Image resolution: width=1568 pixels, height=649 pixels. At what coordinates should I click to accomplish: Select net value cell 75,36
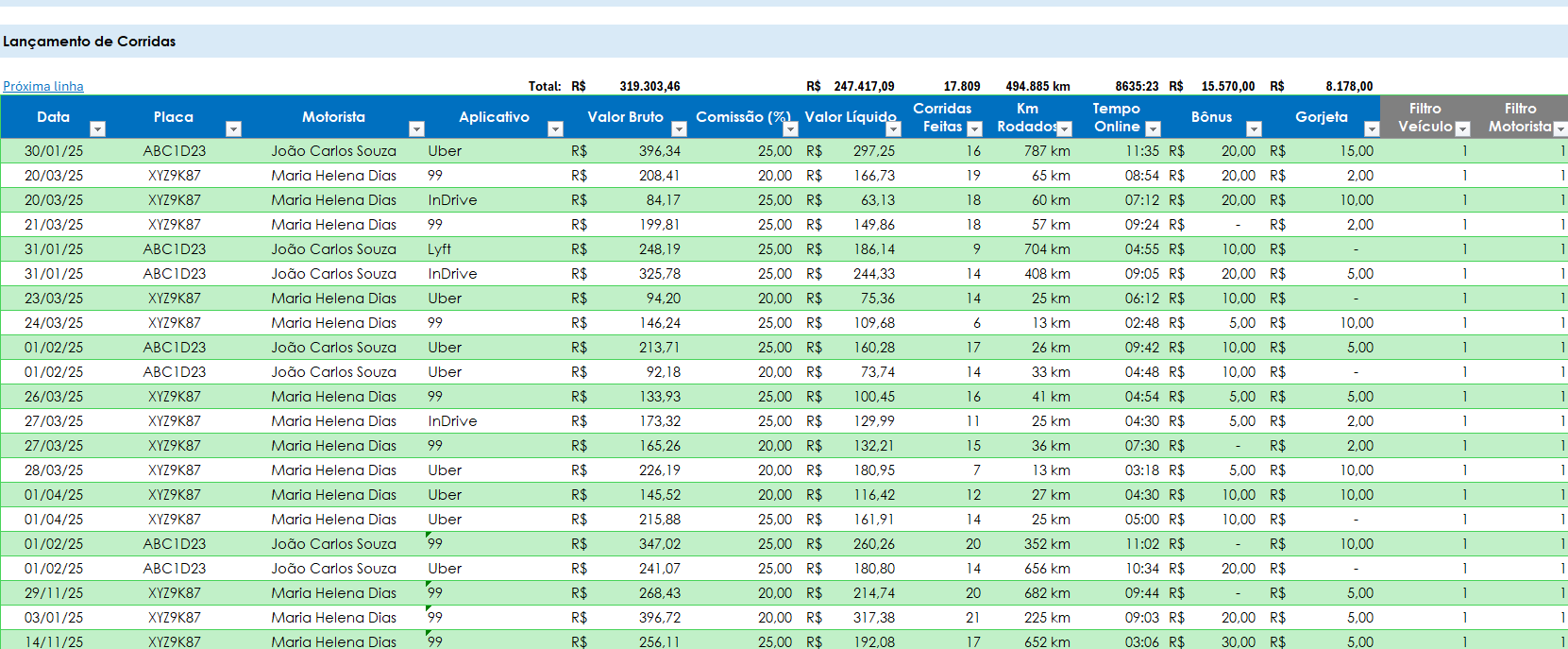tap(878, 299)
